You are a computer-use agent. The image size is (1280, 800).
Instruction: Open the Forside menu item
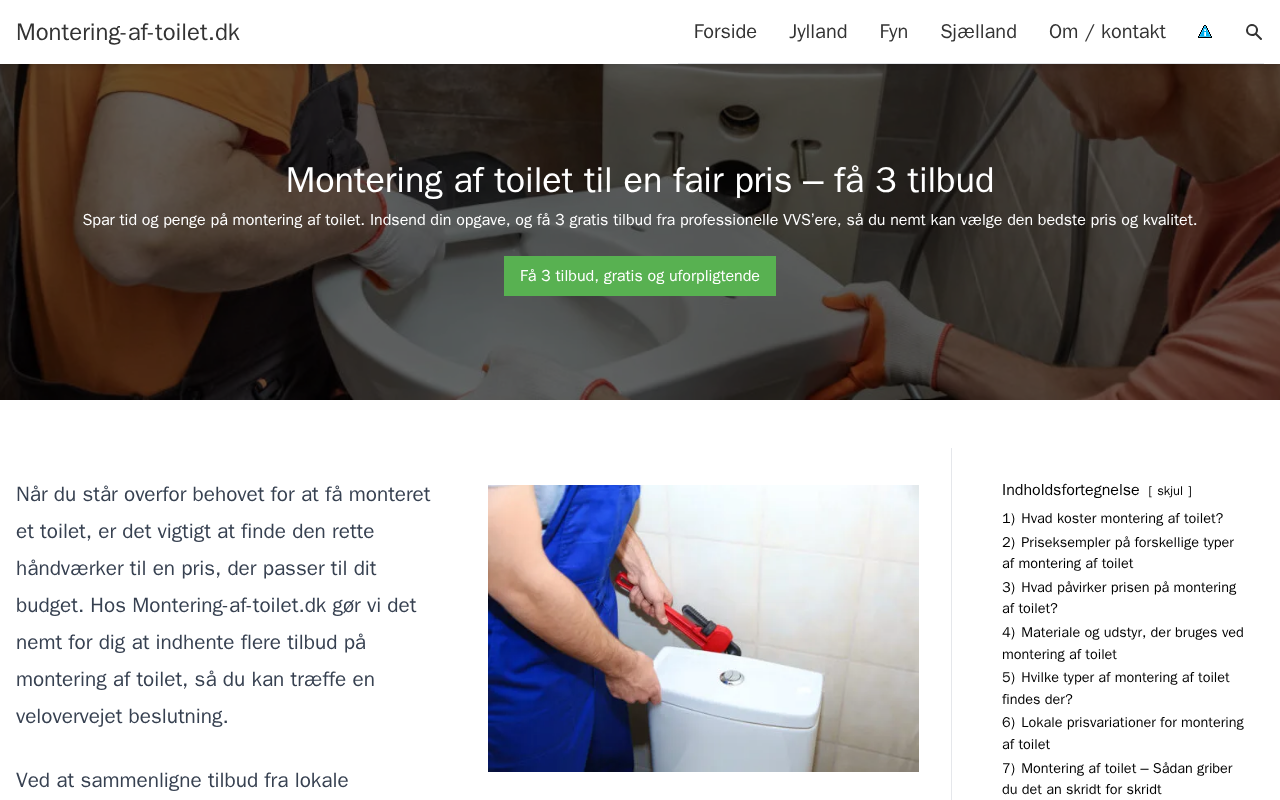pos(725,32)
